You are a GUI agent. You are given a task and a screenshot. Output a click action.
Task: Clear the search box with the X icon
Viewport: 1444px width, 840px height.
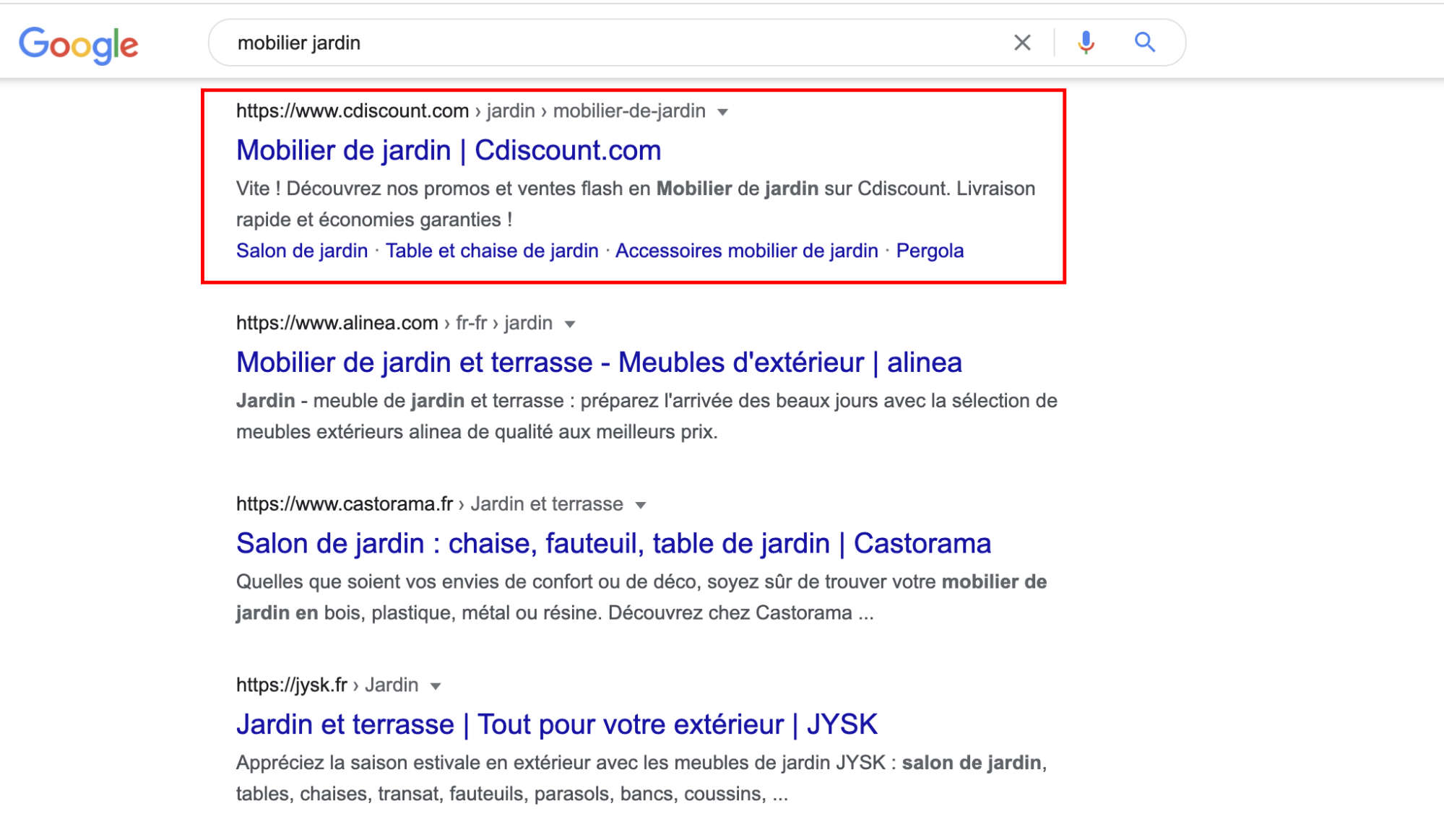(1022, 43)
